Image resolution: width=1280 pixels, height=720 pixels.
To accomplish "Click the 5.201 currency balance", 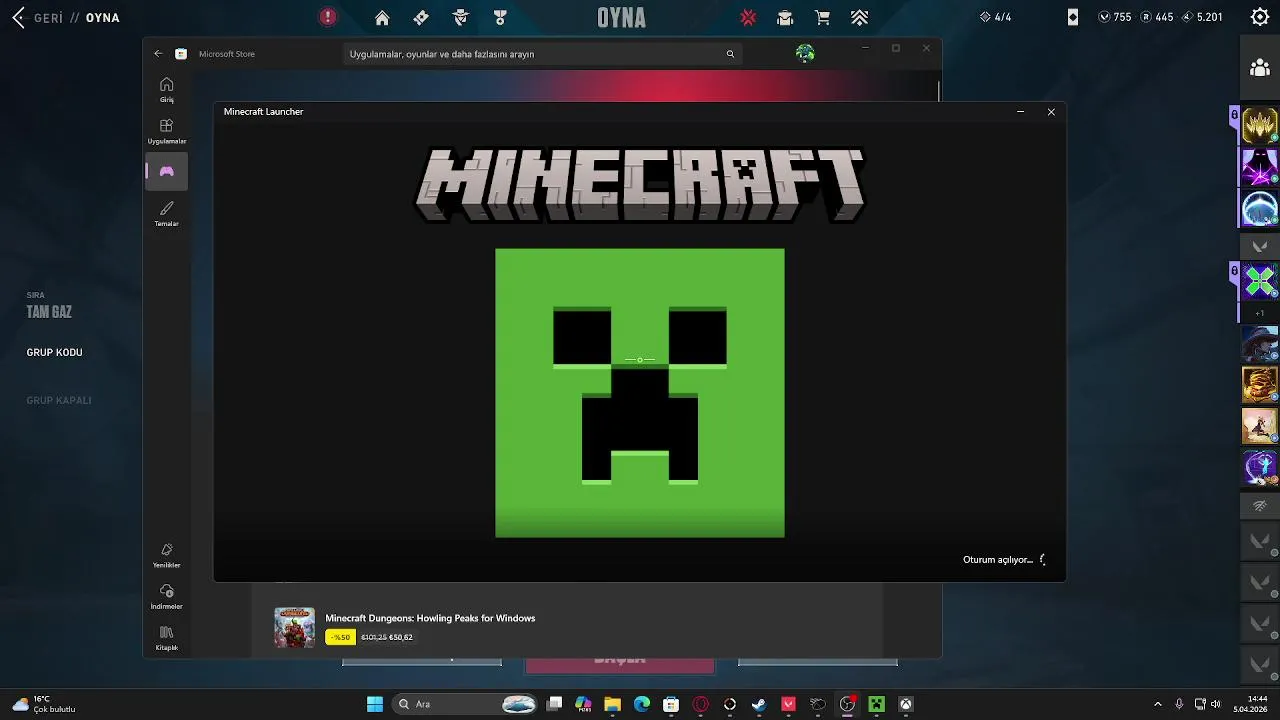I will (1202, 17).
